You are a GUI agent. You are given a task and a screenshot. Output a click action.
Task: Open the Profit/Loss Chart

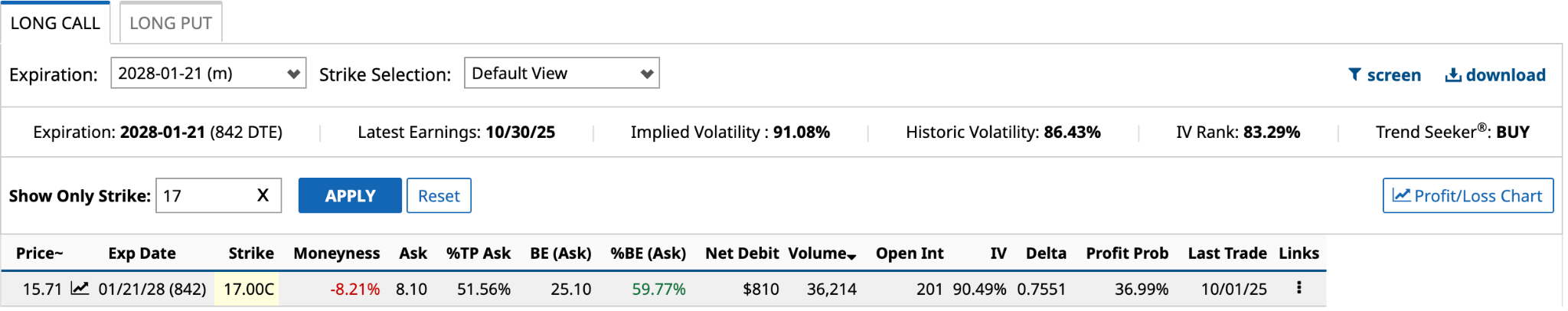(x=1468, y=195)
